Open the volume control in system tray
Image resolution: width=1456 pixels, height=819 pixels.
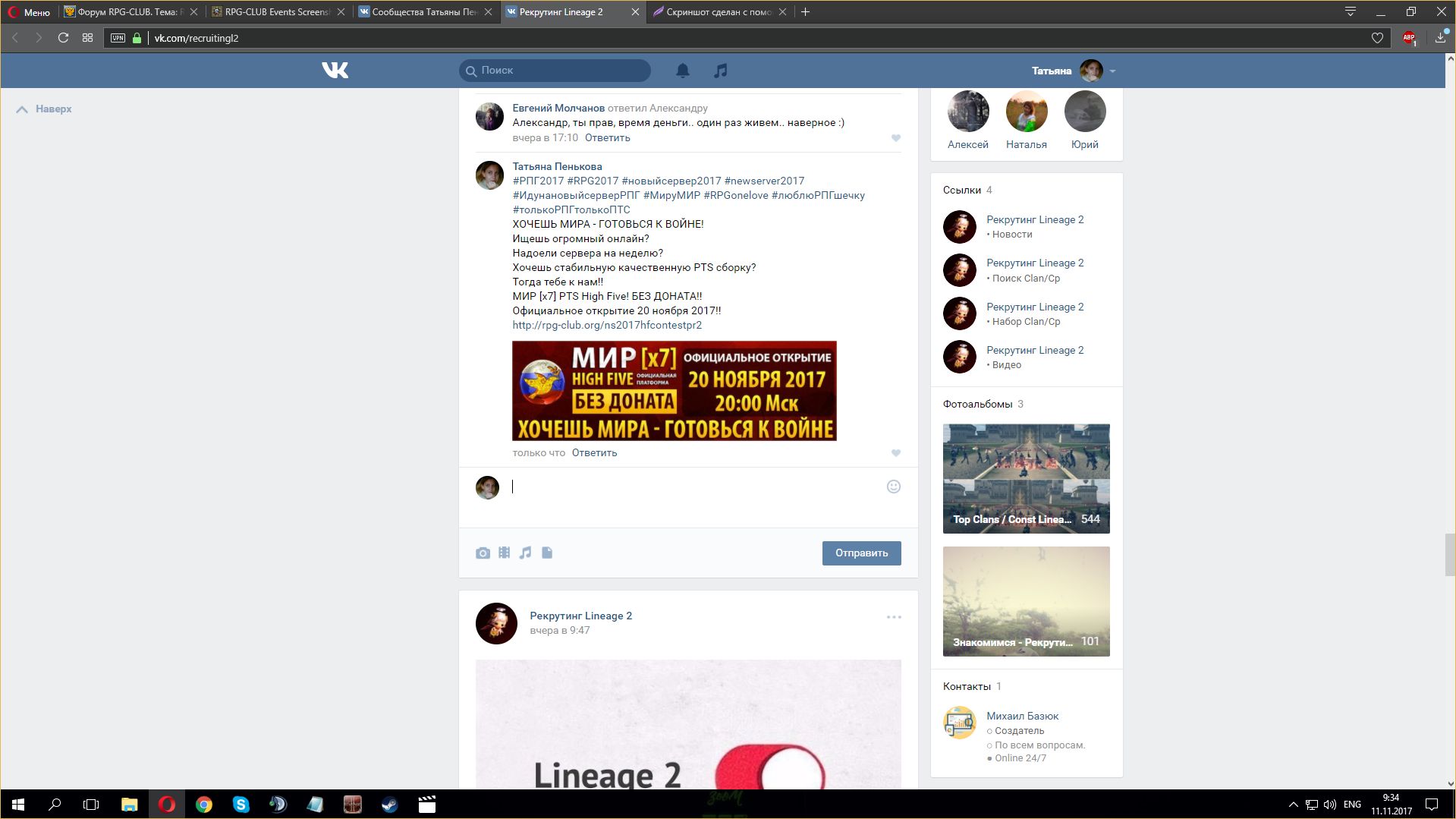(x=1330, y=805)
